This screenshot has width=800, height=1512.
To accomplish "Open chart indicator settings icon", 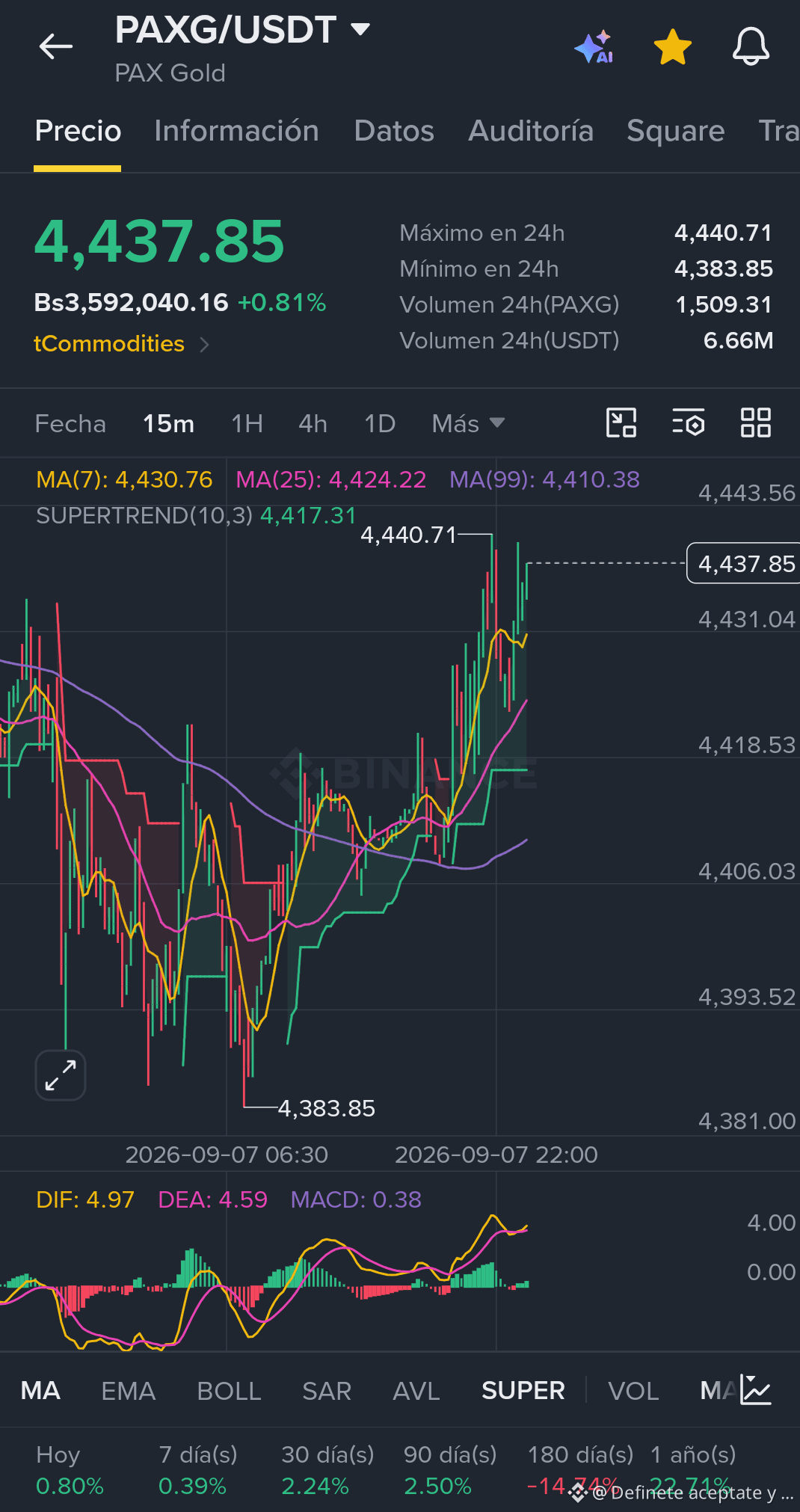I will click(x=689, y=422).
